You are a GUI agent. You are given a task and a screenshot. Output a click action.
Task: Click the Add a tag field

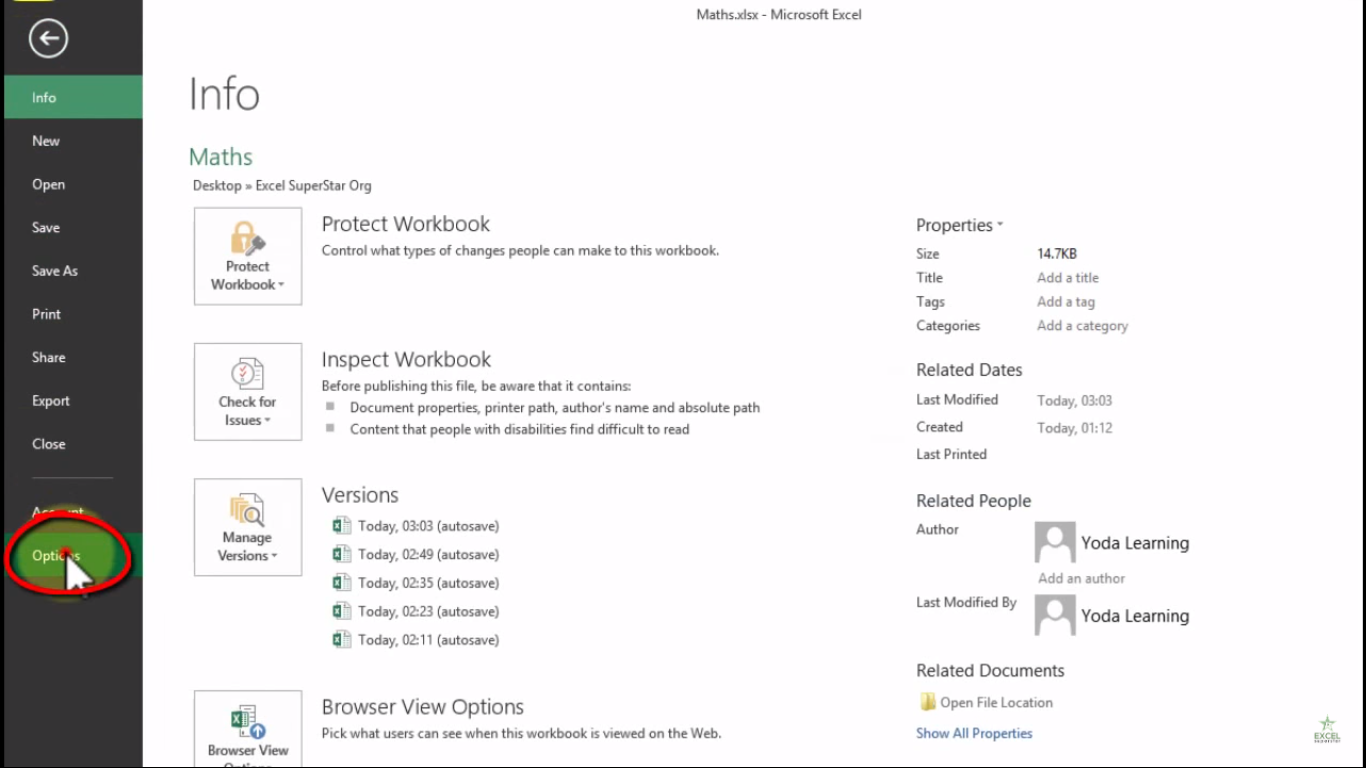click(x=1066, y=302)
